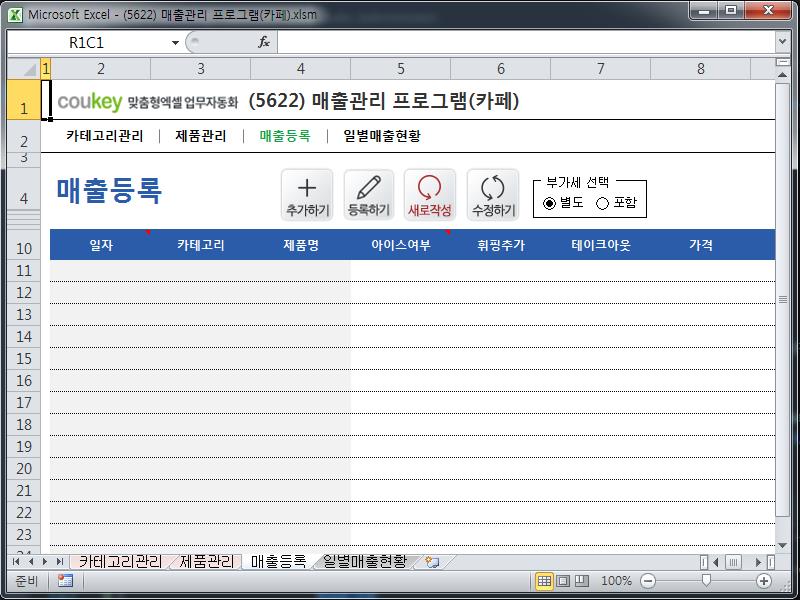Go to previous sheet tab navigation arrow
This screenshot has width=800, height=600.
(x=31, y=562)
